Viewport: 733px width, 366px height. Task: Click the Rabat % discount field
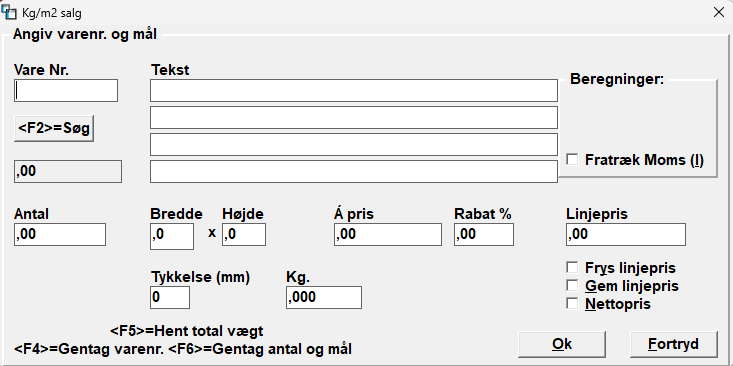(x=484, y=234)
